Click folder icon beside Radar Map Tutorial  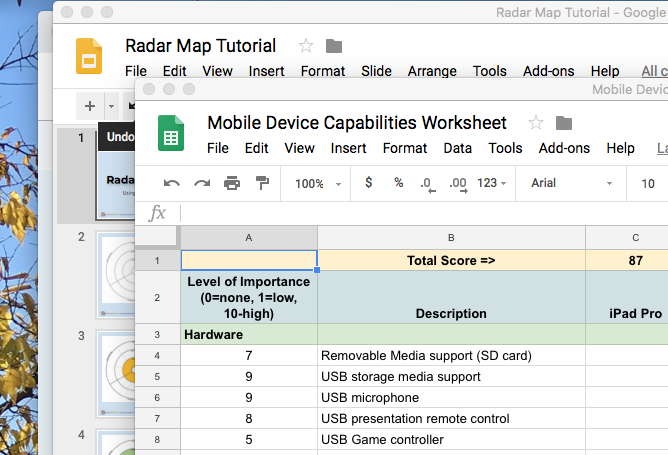click(x=334, y=46)
